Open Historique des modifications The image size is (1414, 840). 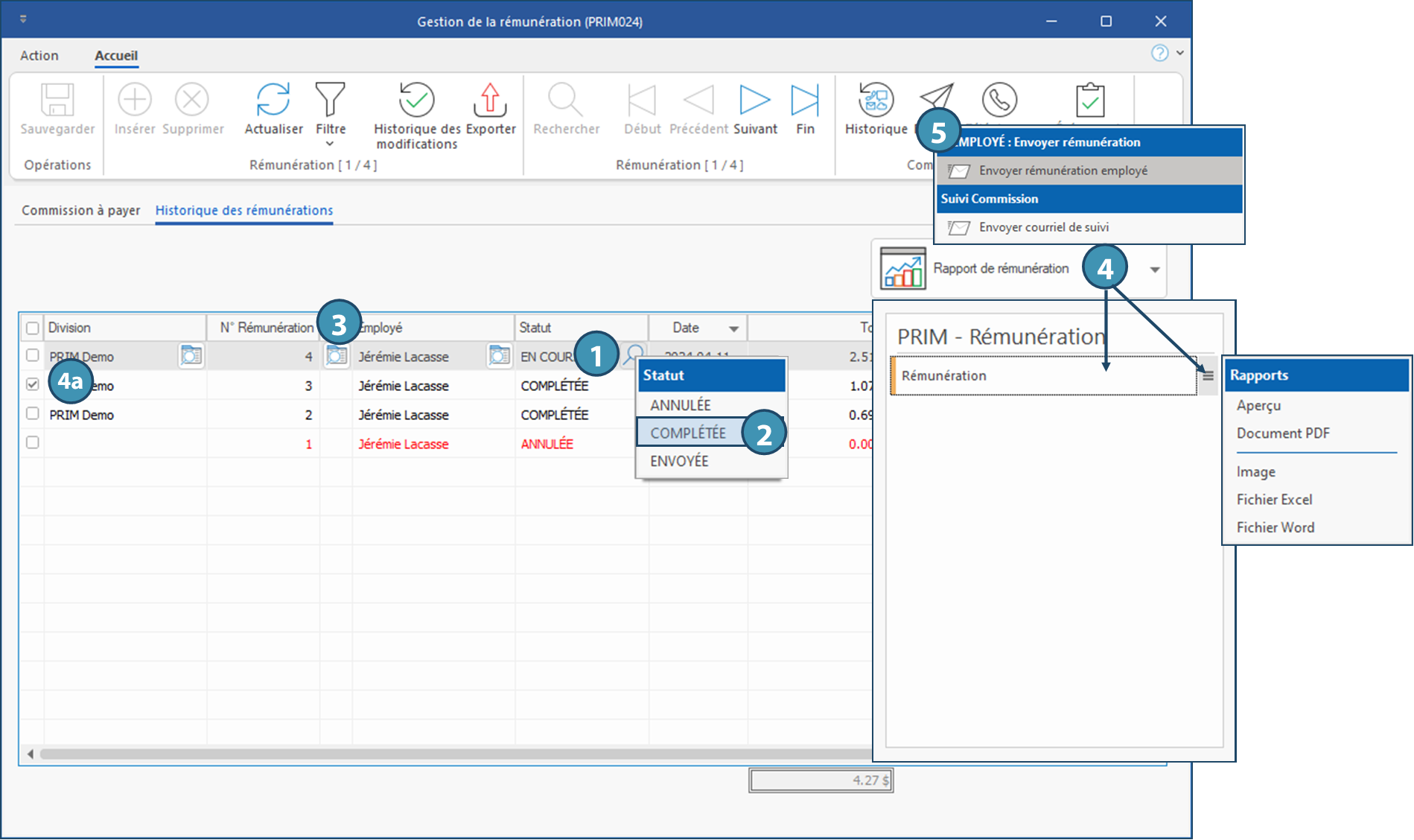tap(416, 101)
